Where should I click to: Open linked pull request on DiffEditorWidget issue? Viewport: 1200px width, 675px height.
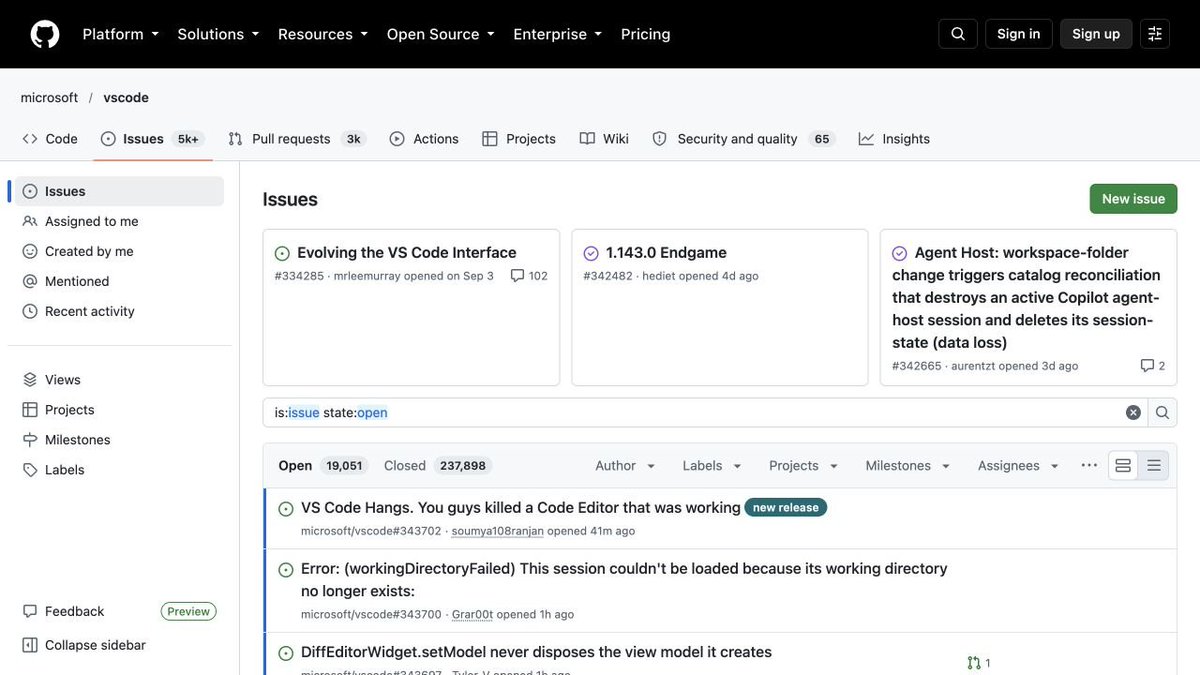point(979,663)
